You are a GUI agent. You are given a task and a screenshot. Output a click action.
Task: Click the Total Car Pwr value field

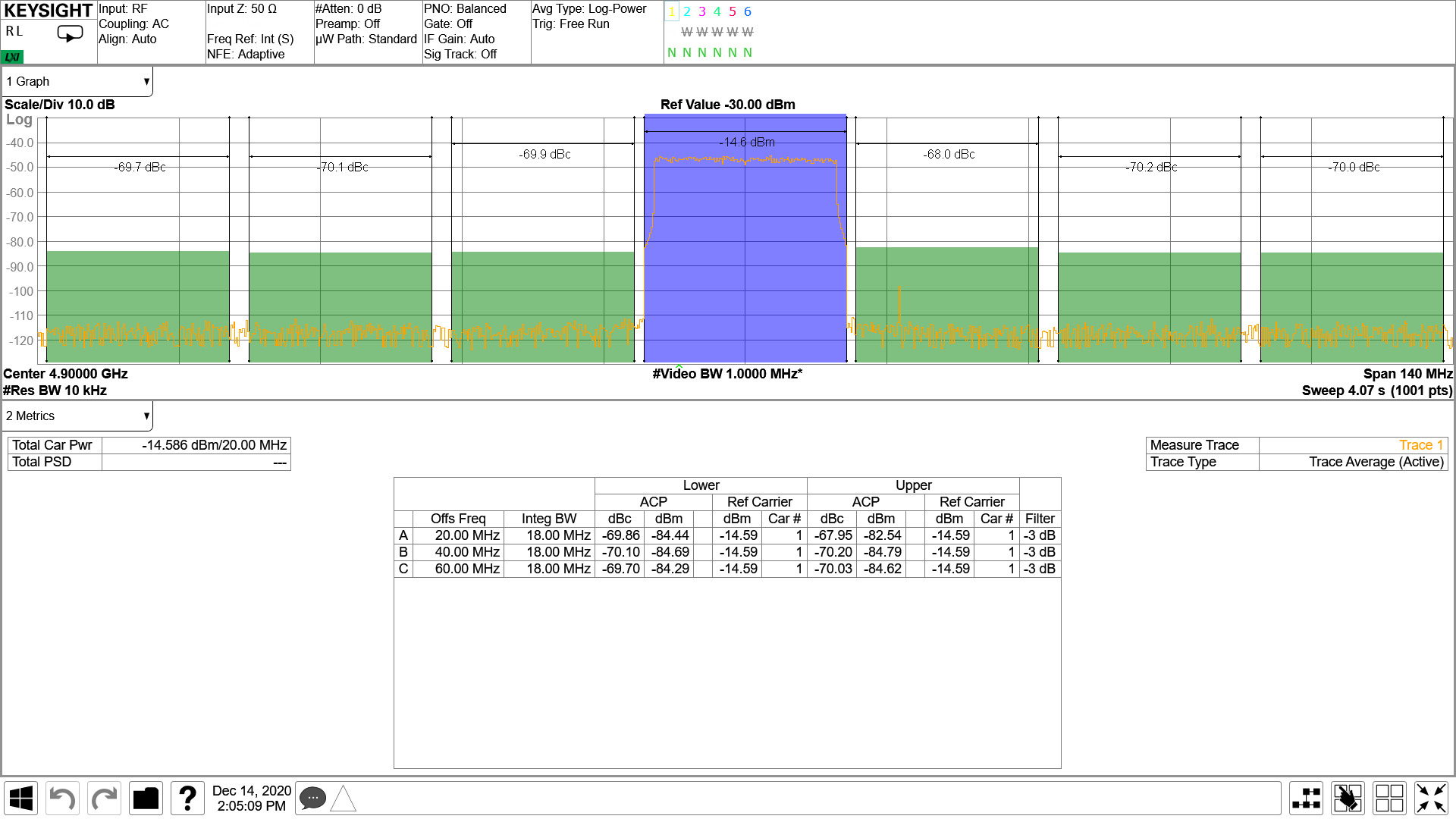click(196, 445)
